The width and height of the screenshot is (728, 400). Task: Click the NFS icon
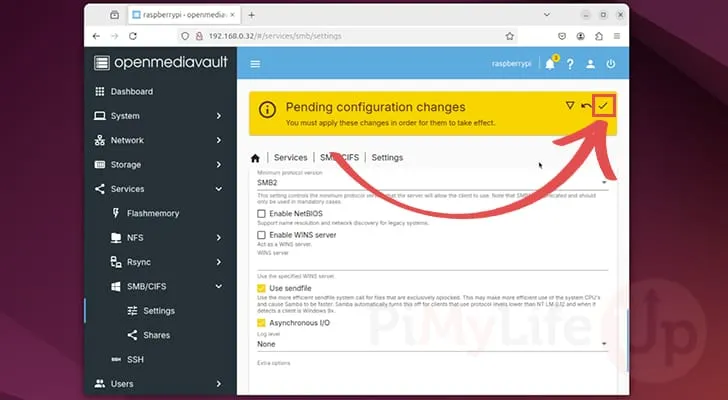point(116,238)
